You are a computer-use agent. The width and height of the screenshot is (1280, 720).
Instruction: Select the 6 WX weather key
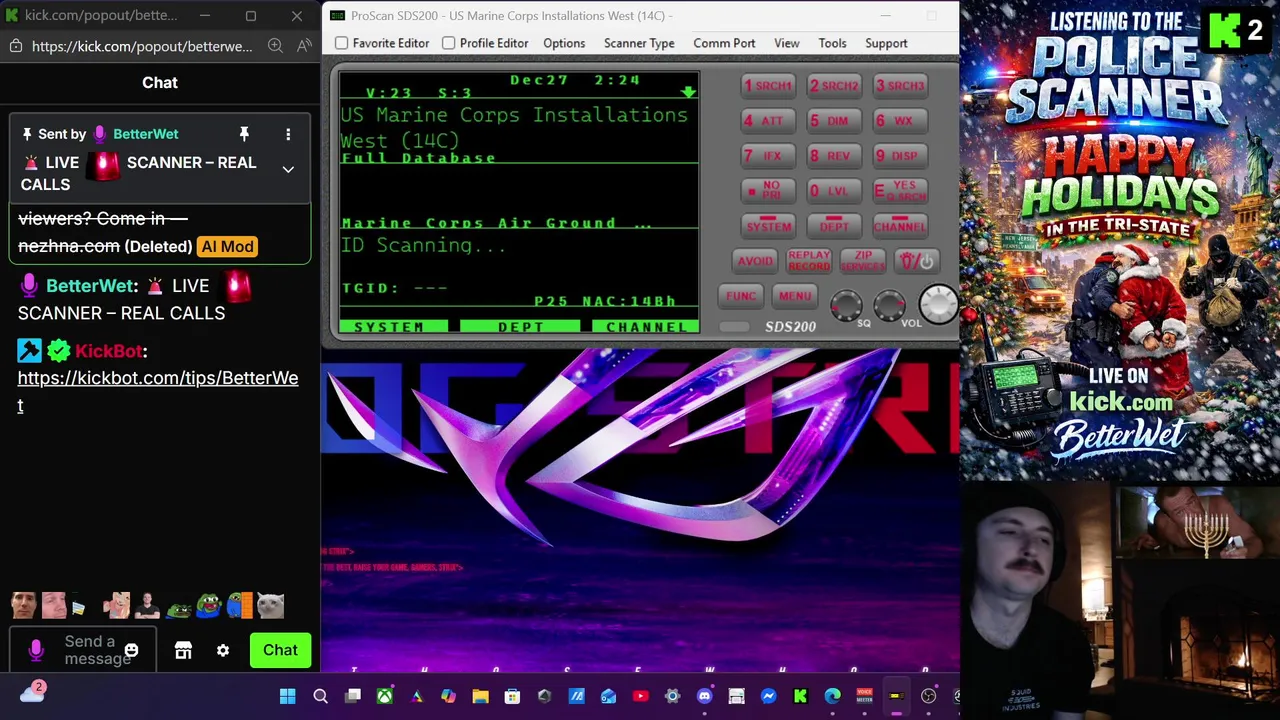coord(900,121)
